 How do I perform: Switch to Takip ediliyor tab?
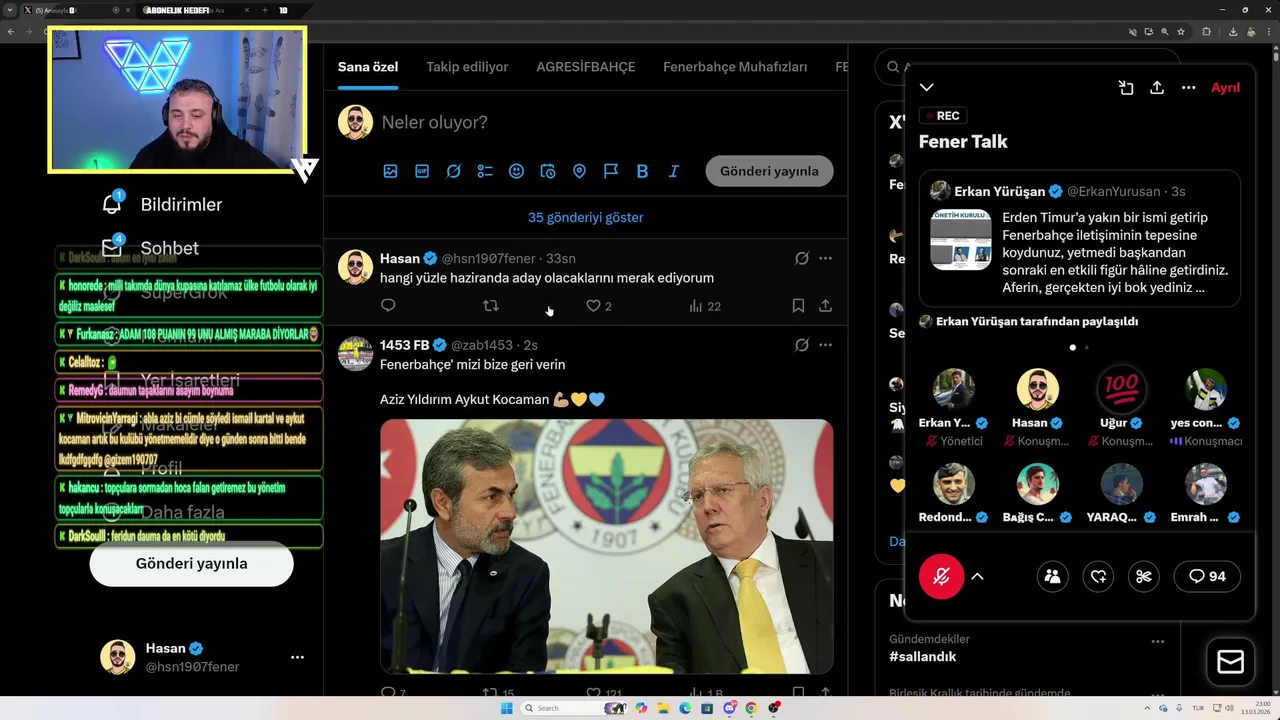(x=467, y=67)
